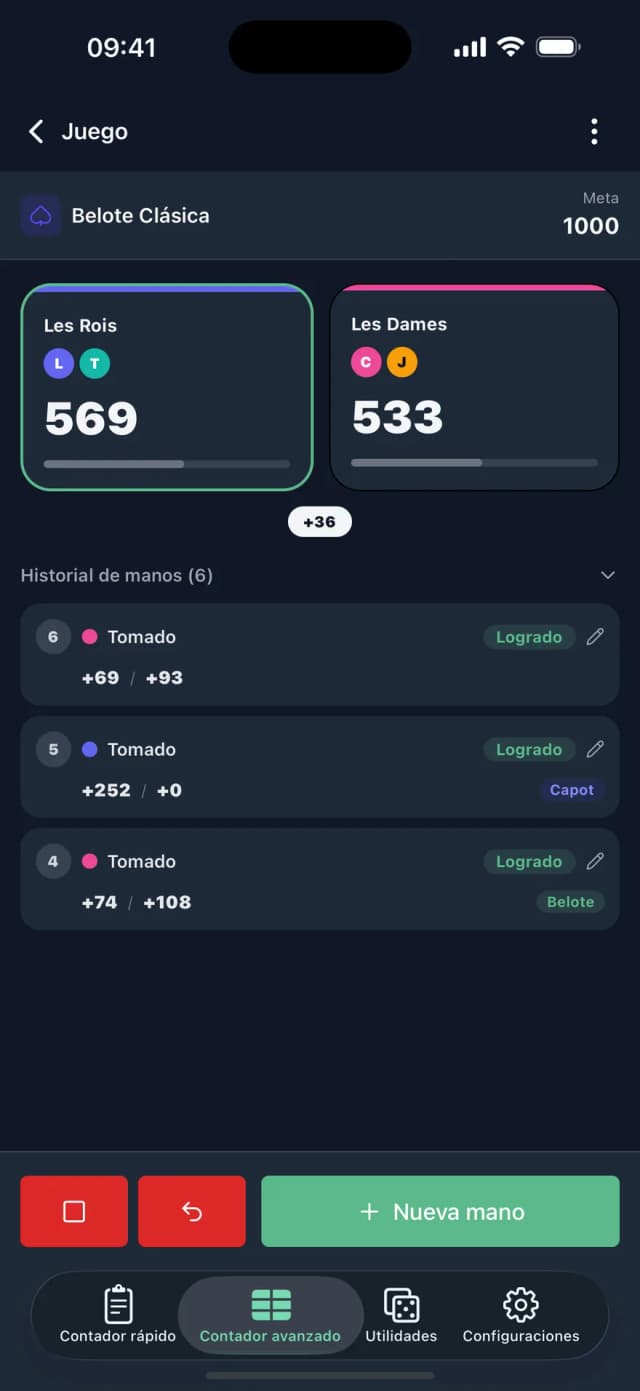Tap the Belote Clásica spade icon
This screenshot has width=640, height=1391.
tap(41, 216)
